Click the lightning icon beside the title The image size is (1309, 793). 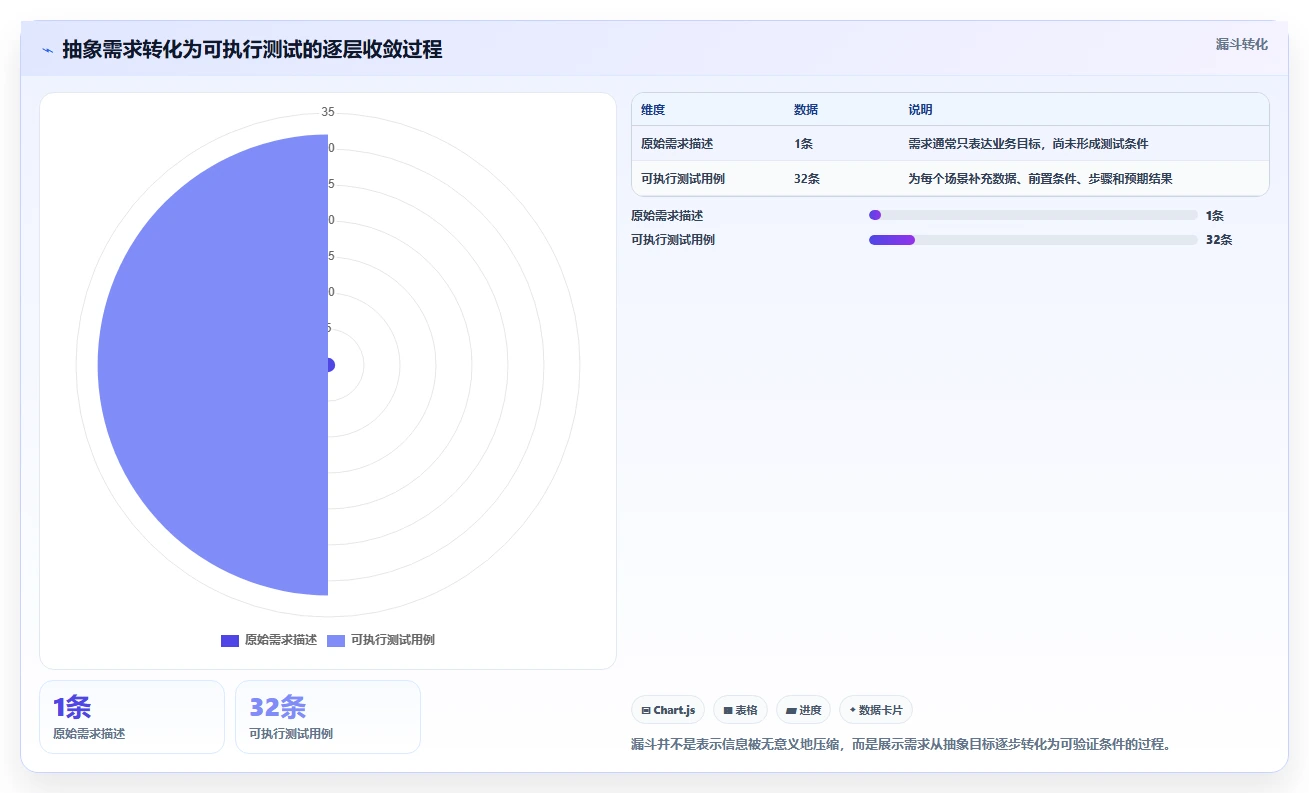pos(47,50)
